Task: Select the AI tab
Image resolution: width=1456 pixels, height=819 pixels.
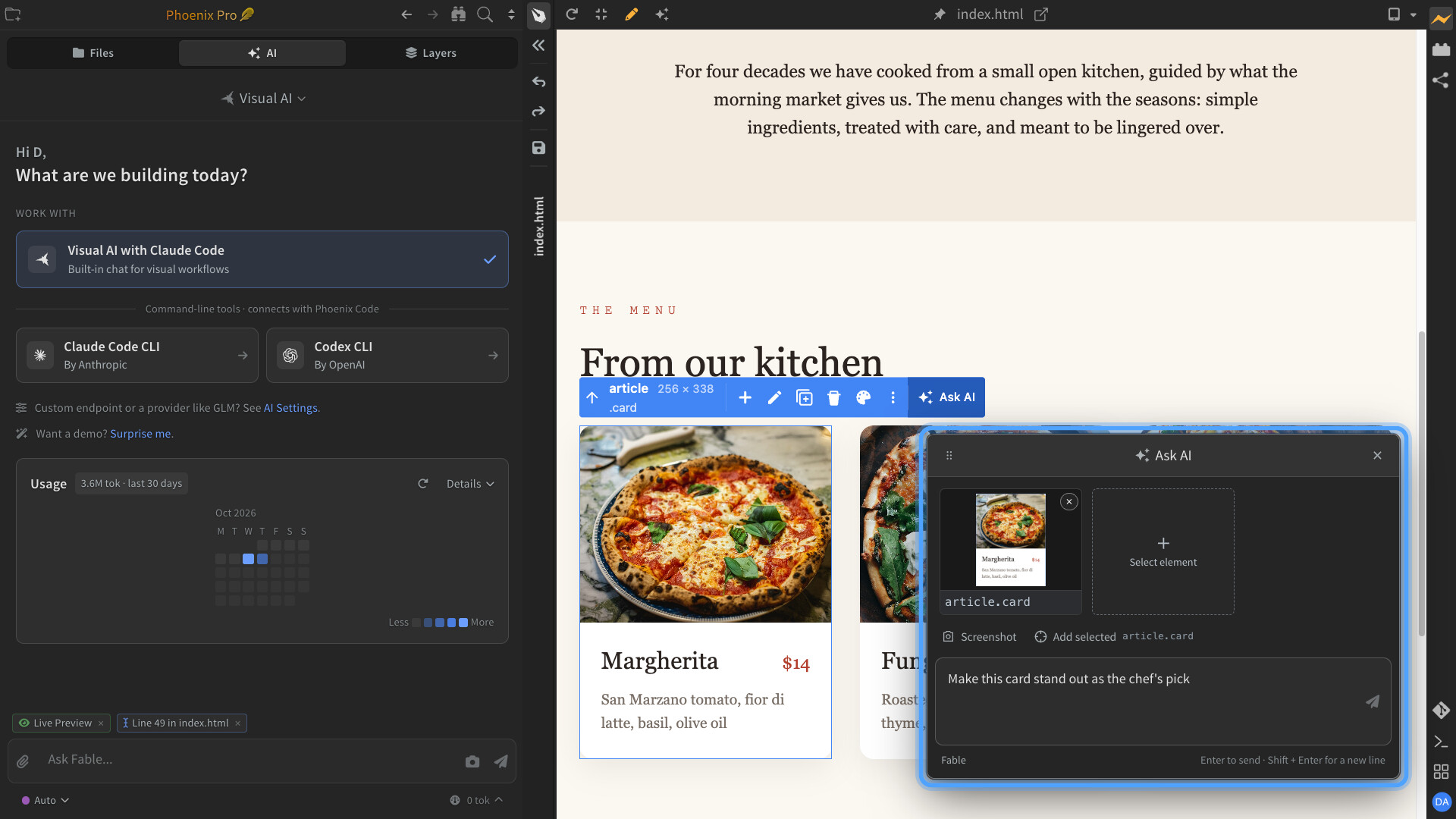Action: pos(262,53)
